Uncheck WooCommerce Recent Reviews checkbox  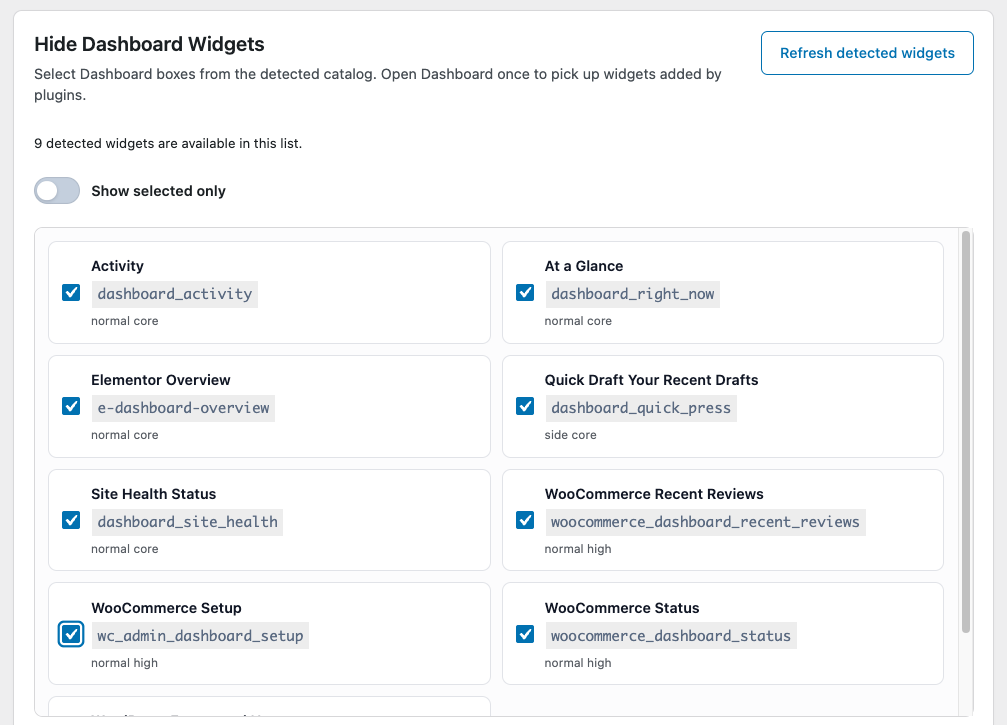tap(525, 520)
